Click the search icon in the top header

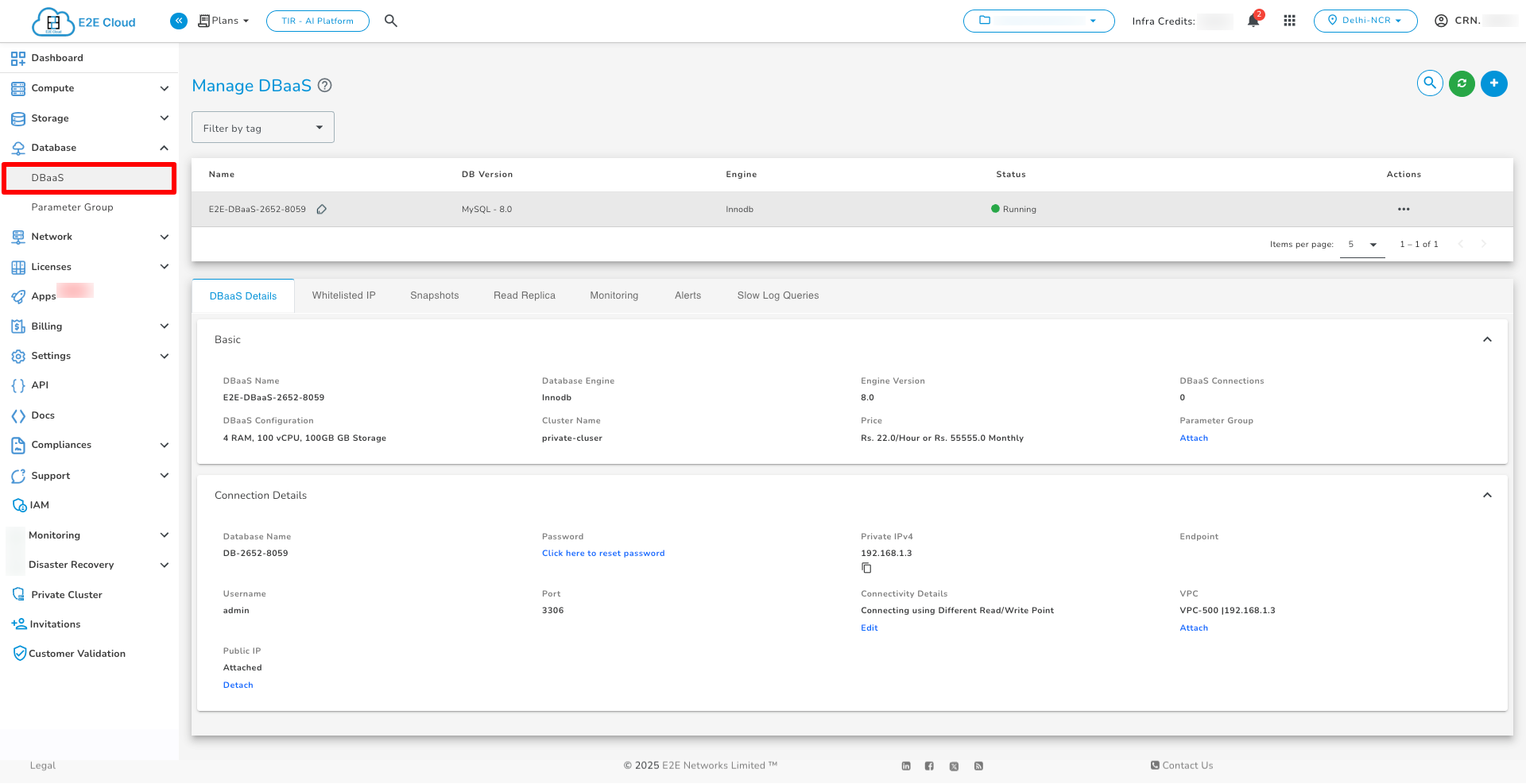(x=390, y=21)
